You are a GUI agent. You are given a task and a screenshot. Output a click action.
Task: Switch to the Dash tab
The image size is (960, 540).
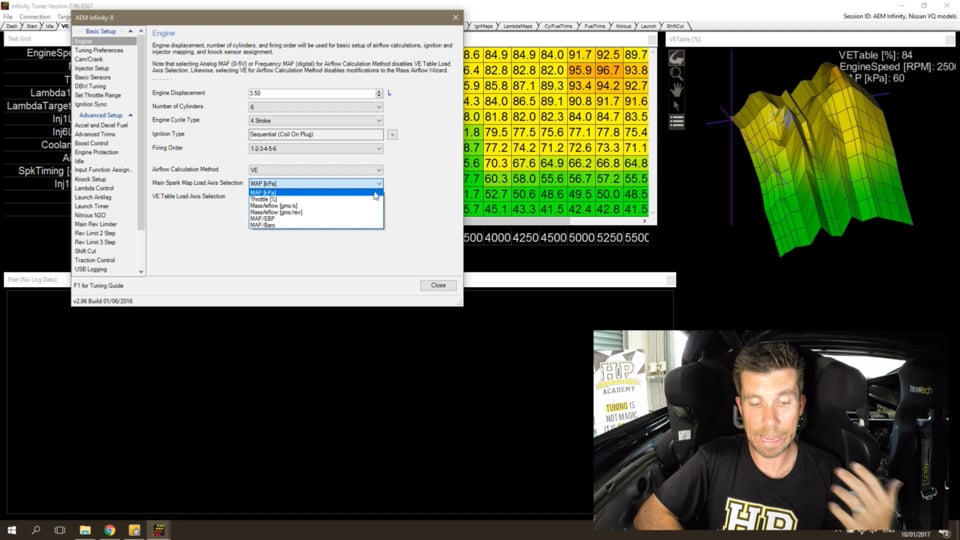click(12, 26)
